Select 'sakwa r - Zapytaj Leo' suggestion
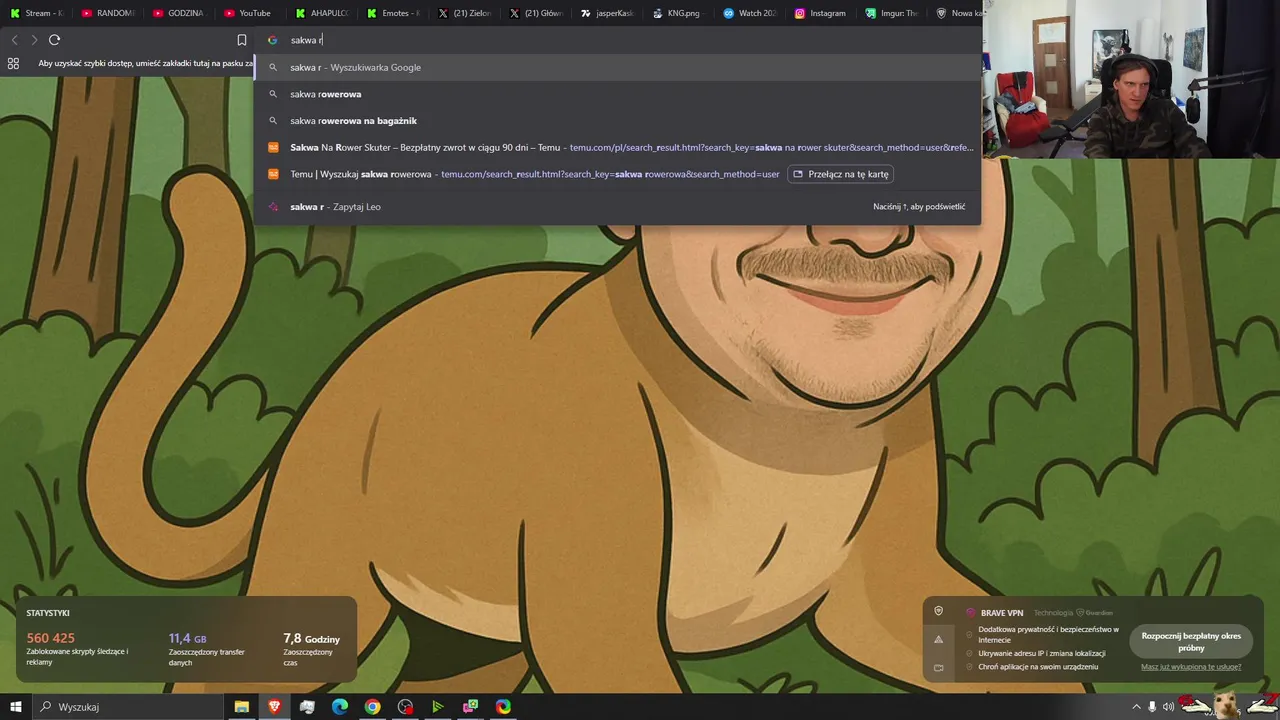1280x720 pixels. coord(617,207)
